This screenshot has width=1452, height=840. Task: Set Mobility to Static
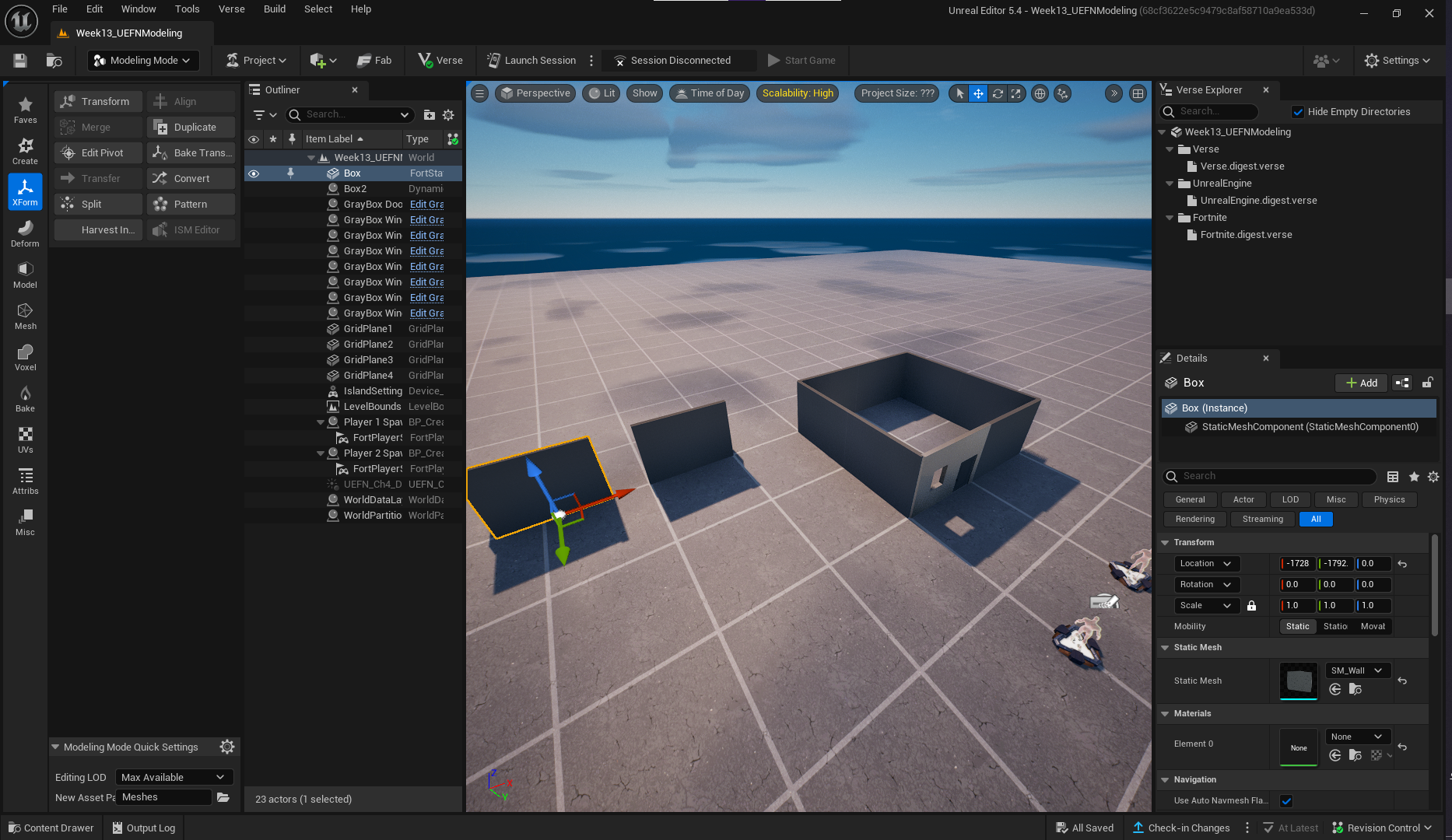click(1297, 627)
